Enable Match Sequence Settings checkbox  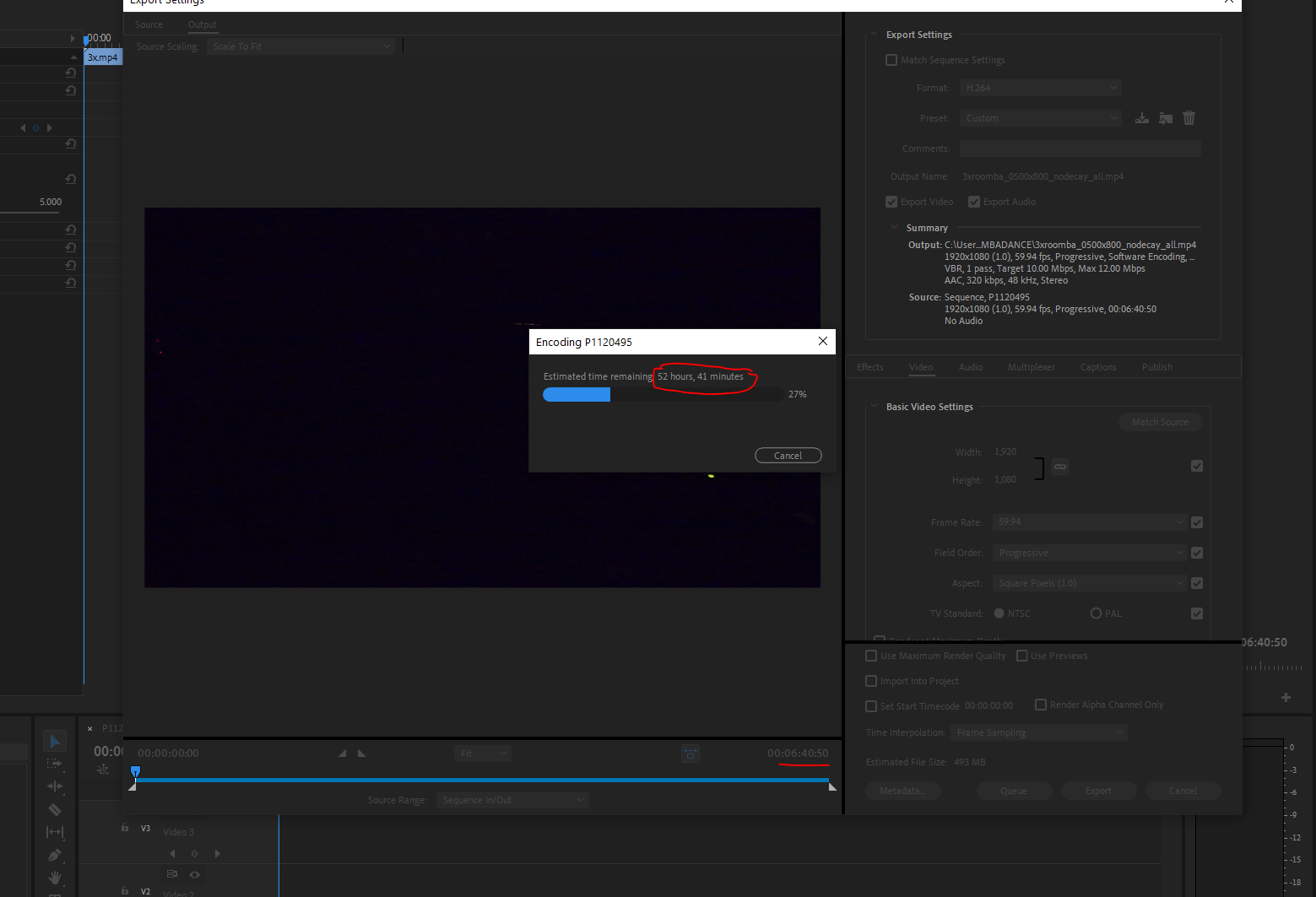pyautogui.click(x=891, y=60)
